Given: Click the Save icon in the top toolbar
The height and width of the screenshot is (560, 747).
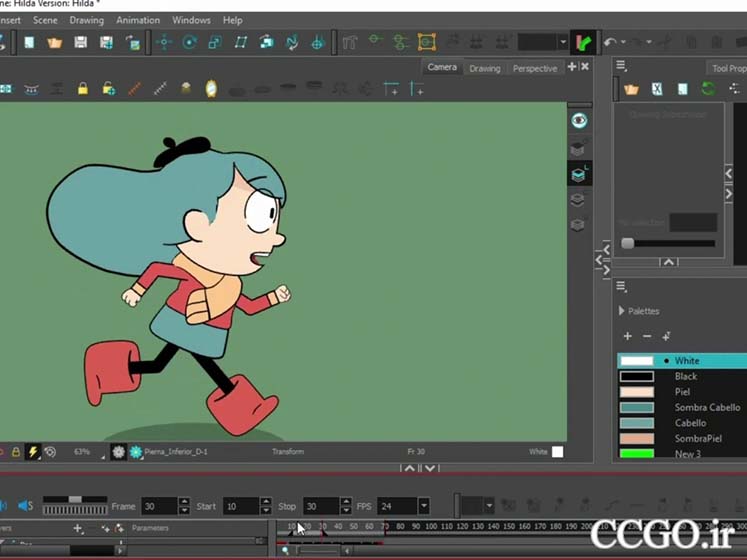Looking at the screenshot, I should 81,43.
